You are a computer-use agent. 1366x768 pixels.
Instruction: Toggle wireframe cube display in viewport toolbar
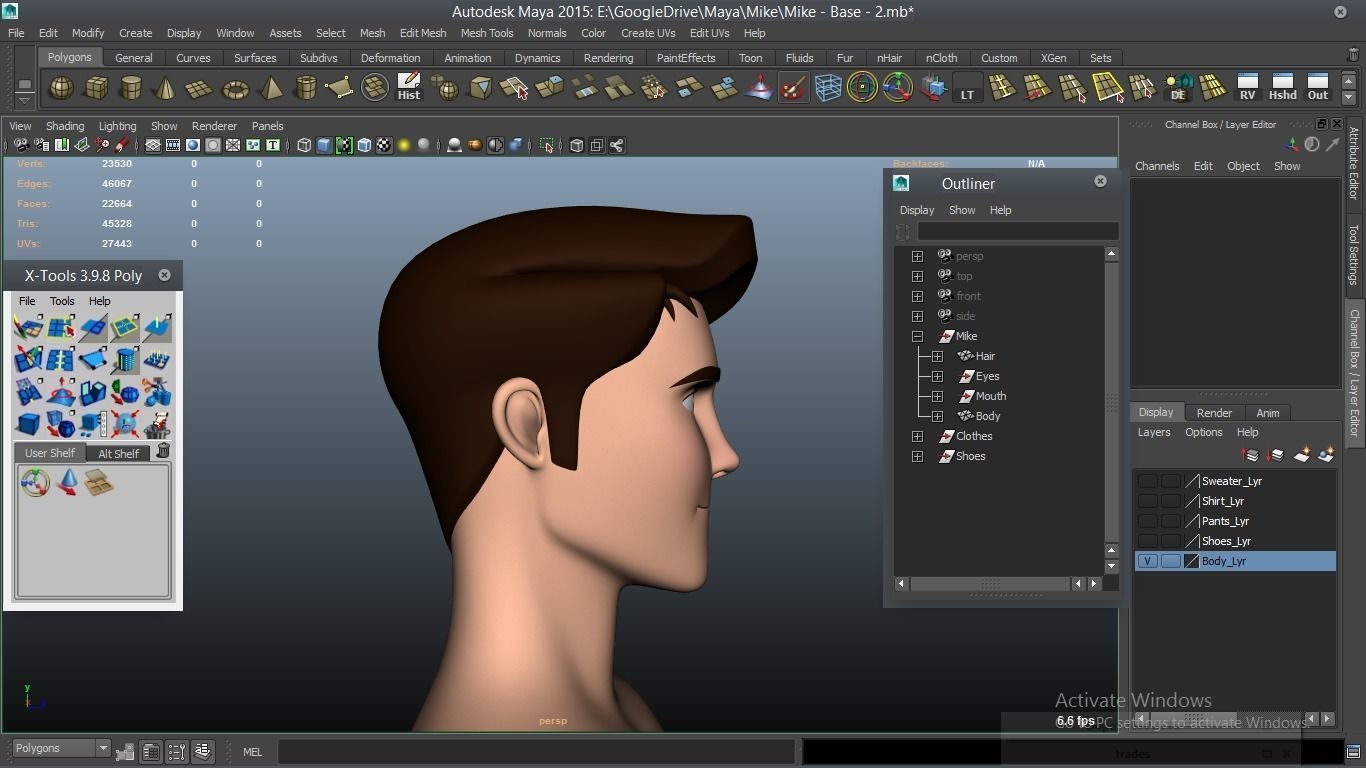pos(304,146)
